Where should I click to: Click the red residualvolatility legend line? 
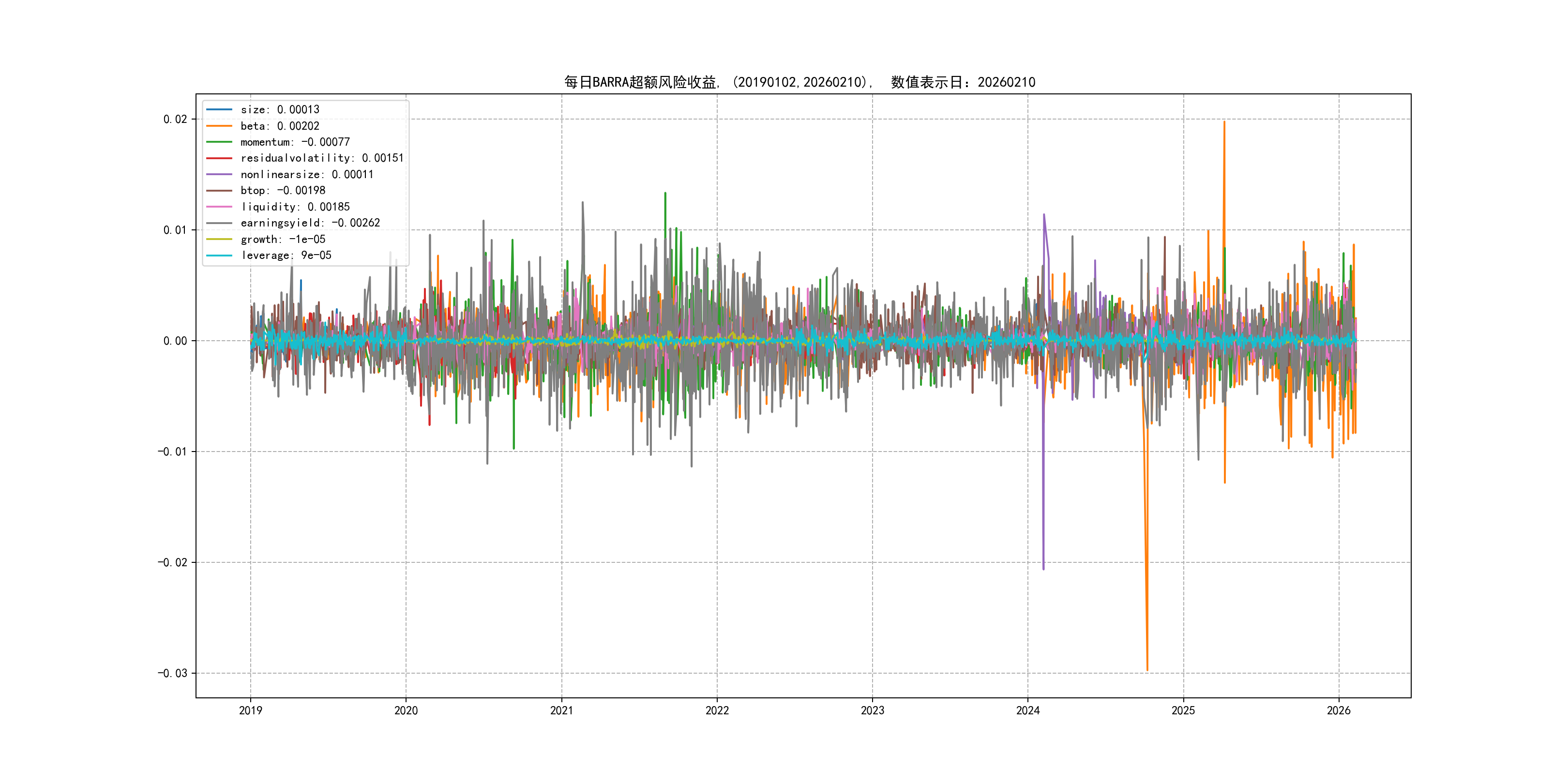click(219, 158)
